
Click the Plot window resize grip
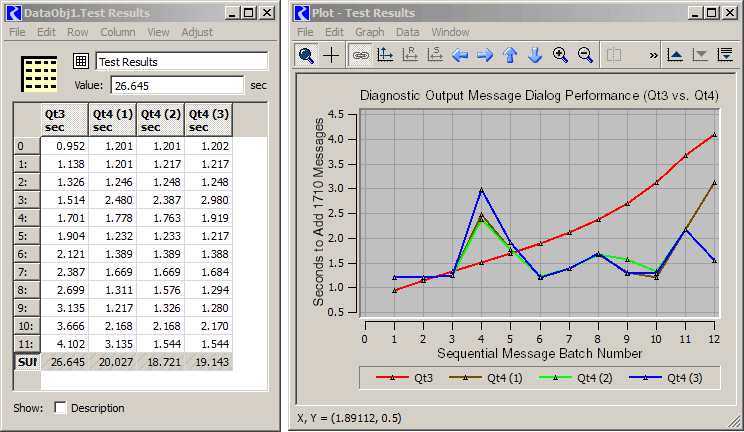(735, 421)
